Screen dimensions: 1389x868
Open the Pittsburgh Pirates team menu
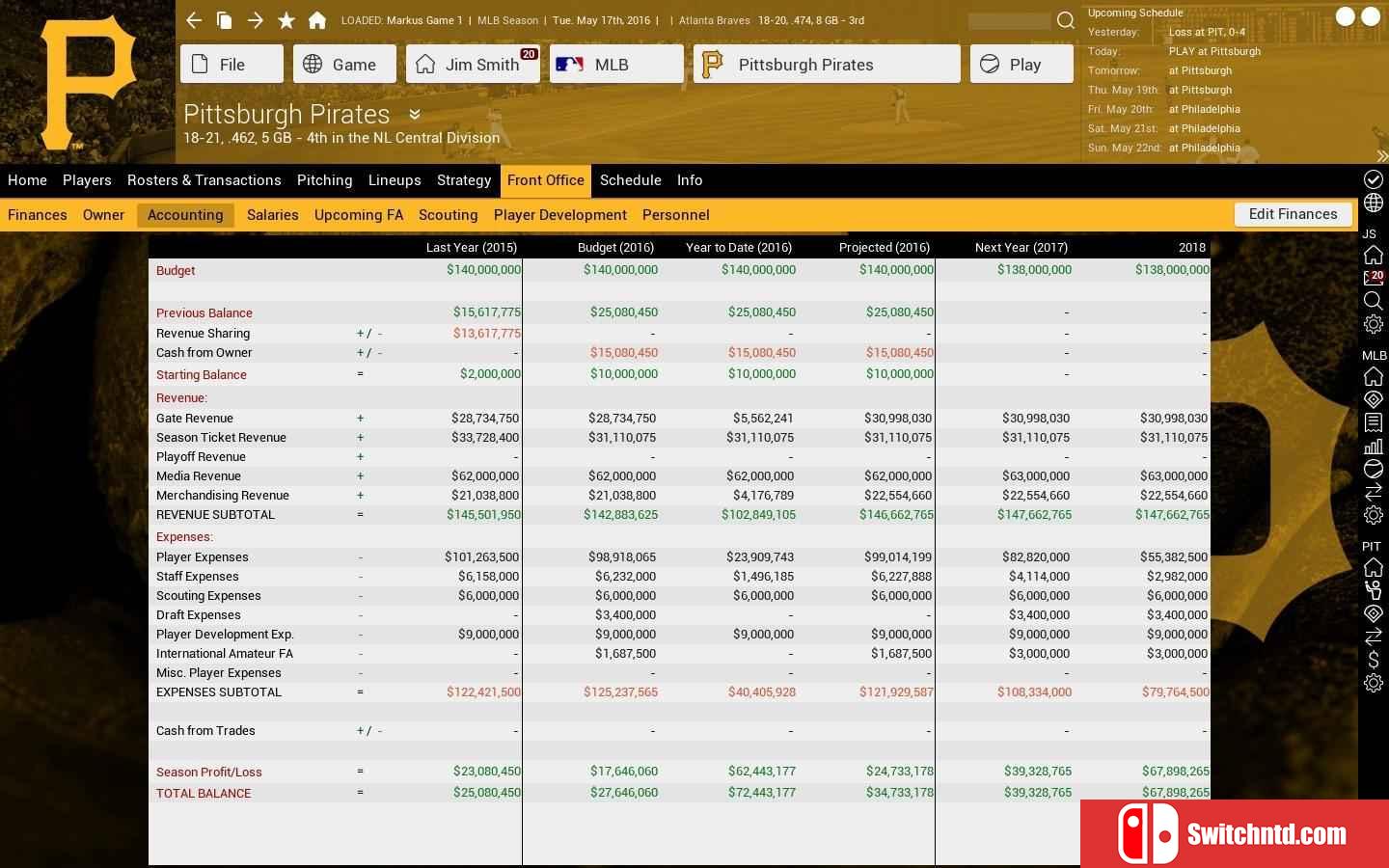coord(827,64)
